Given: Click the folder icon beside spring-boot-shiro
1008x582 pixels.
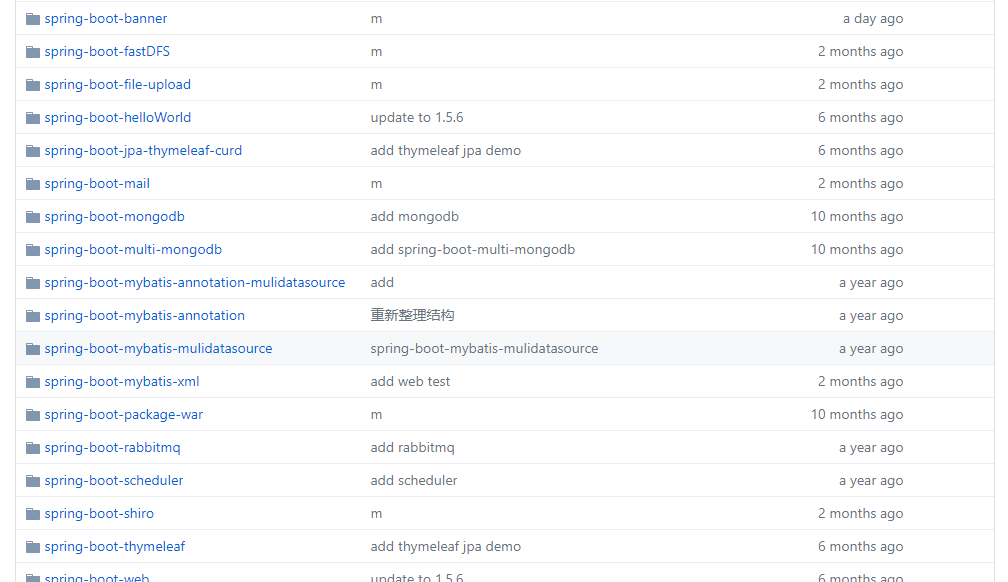Looking at the screenshot, I should (x=33, y=514).
